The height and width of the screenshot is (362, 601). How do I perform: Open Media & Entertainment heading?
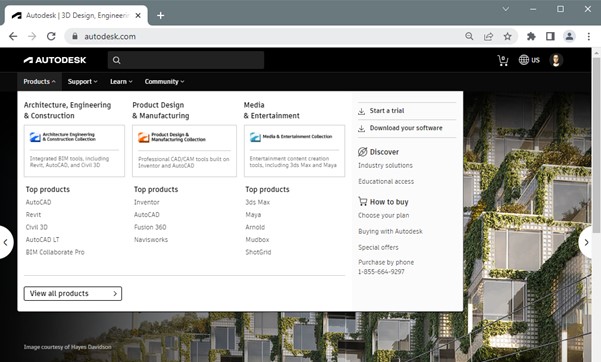[271, 110]
